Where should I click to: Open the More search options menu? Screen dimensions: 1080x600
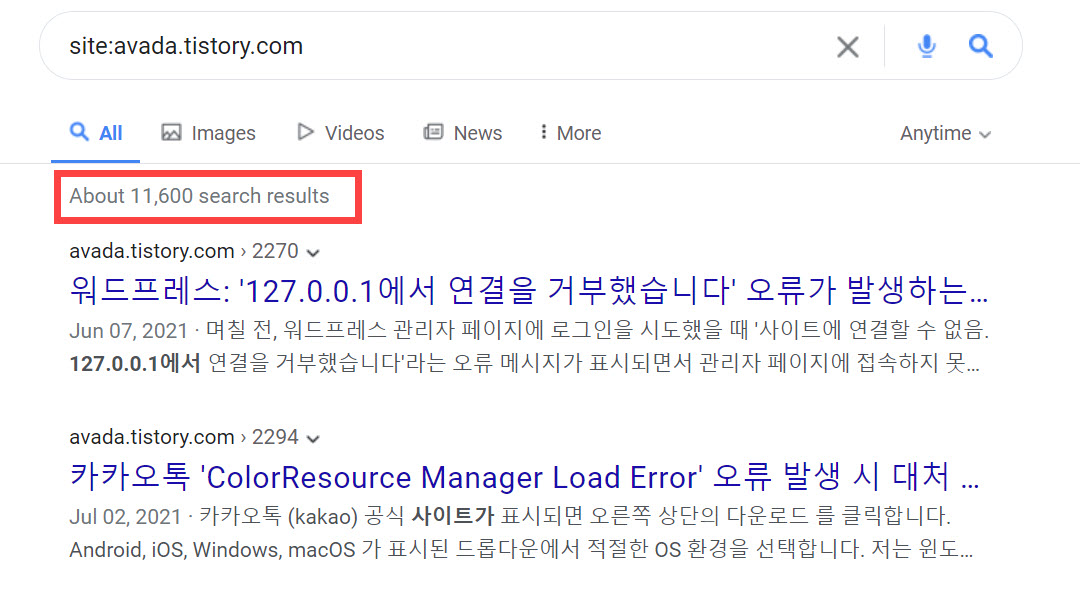(568, 132)
